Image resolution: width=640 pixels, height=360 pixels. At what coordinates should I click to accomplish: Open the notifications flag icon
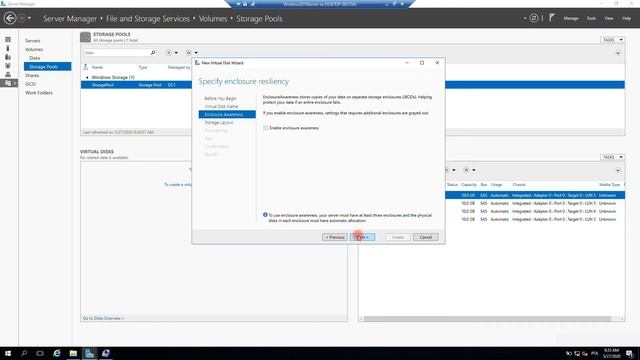(551, 18)
